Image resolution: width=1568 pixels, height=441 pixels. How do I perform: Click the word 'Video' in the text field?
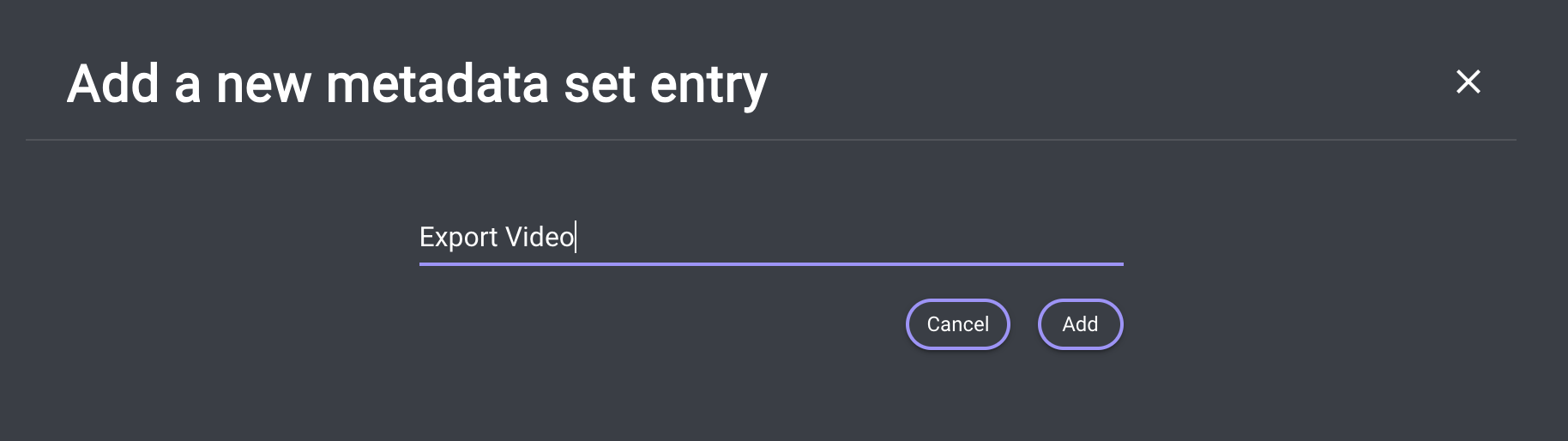pyautogui.click(x=540, y=237)
